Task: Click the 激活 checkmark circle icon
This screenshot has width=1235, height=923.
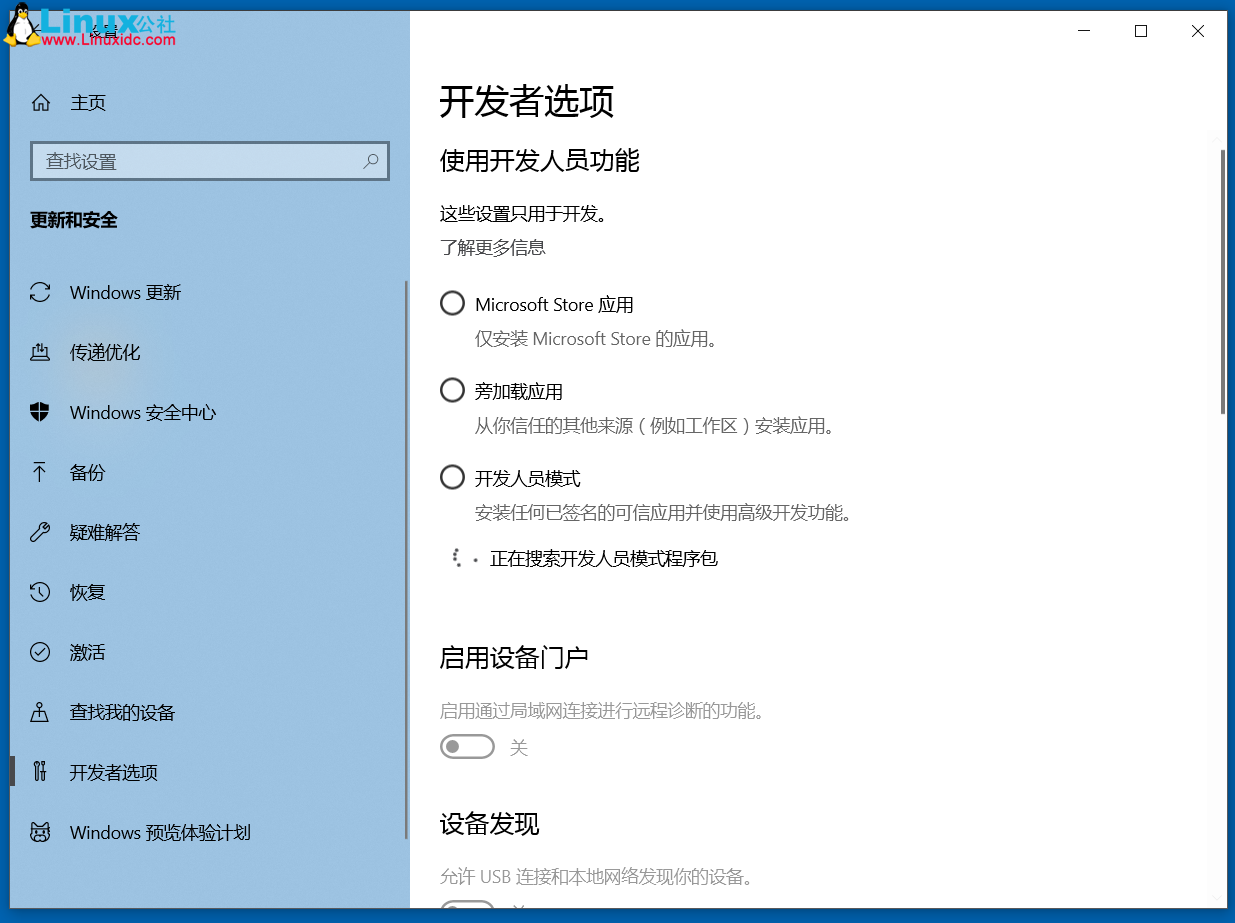Action: (x=40, y=652)
